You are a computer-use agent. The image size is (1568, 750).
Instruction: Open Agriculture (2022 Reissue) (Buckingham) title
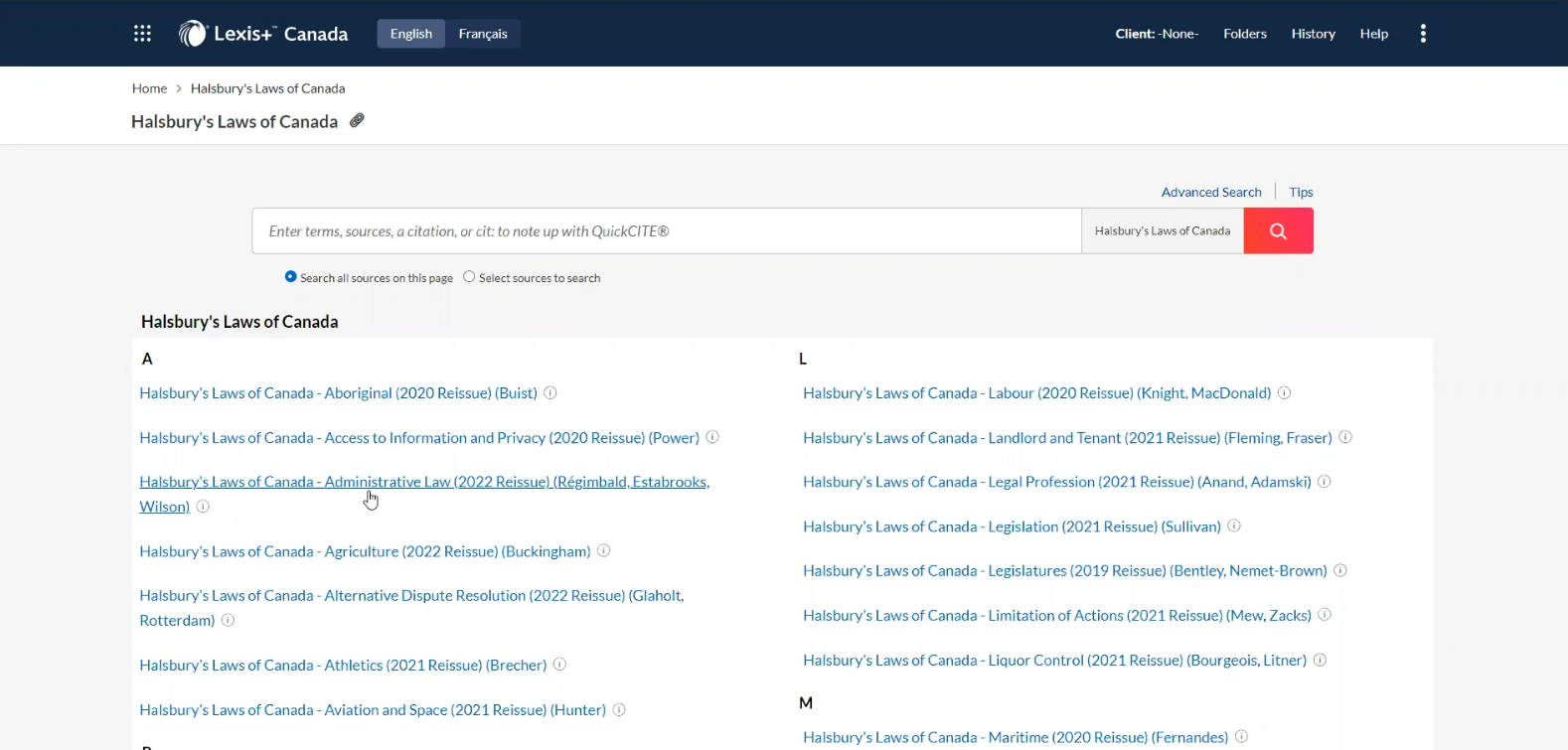coord(365,551)
